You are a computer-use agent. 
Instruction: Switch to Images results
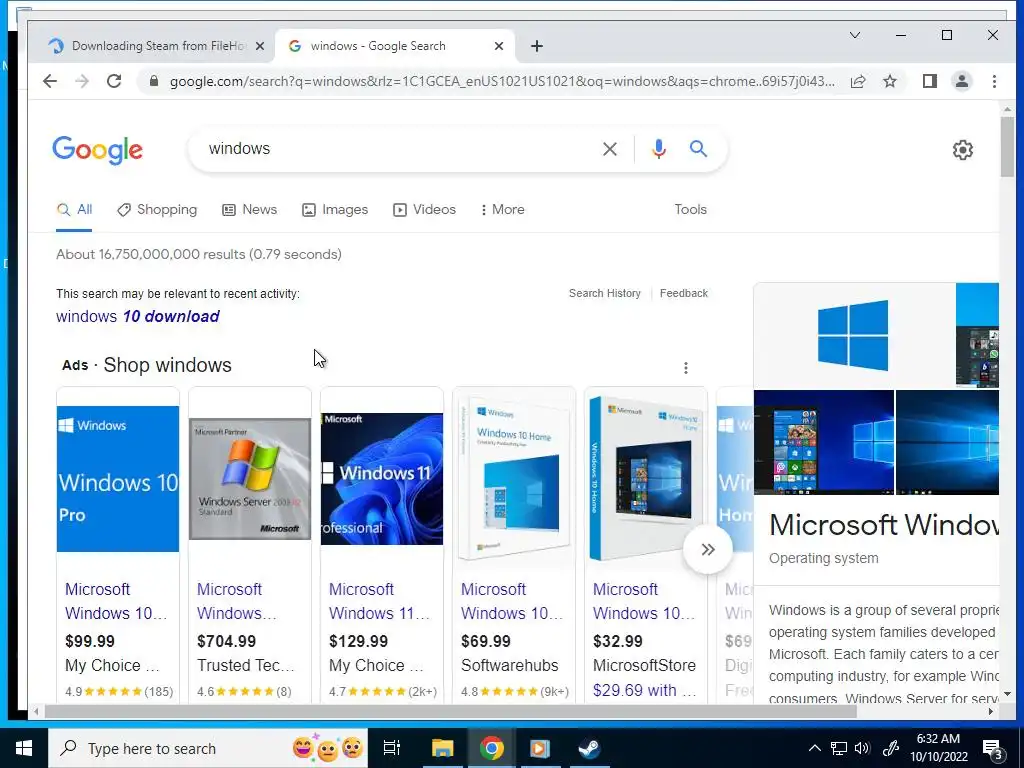click(335, 210)
